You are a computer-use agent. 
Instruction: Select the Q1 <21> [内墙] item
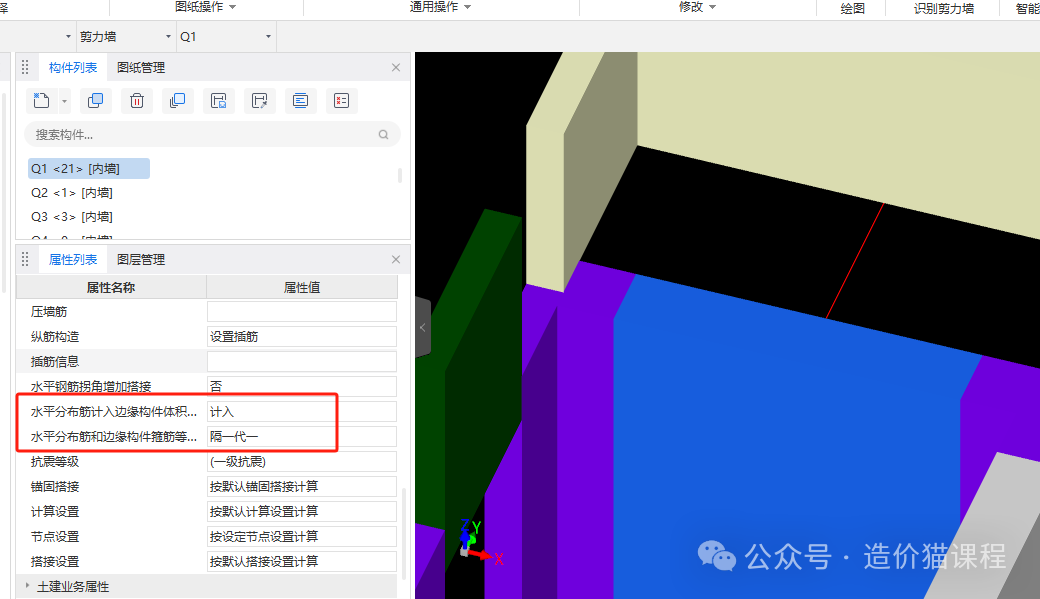pos(89,168)
